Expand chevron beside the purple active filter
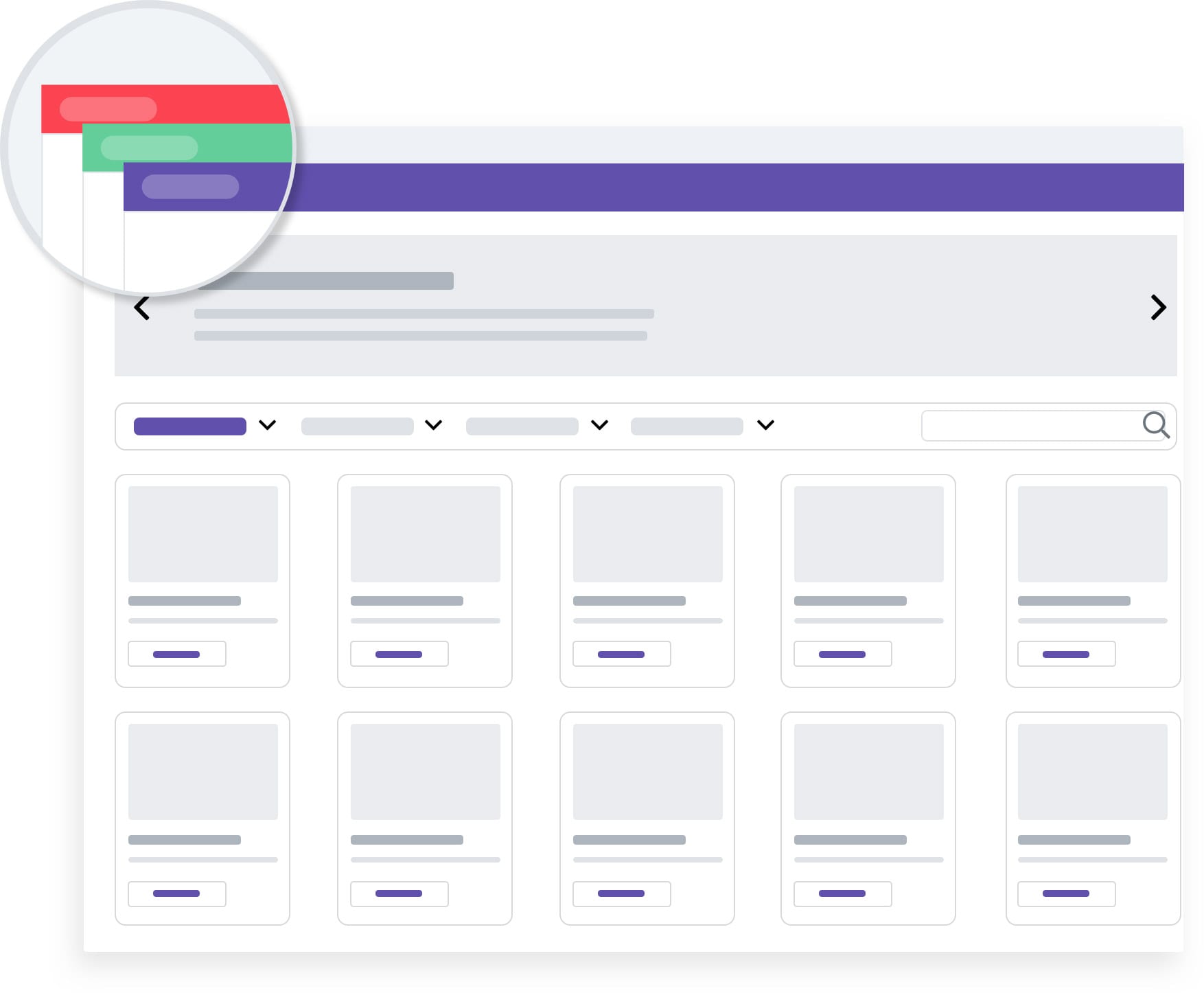1204x993 pixels. click(268, 425)
